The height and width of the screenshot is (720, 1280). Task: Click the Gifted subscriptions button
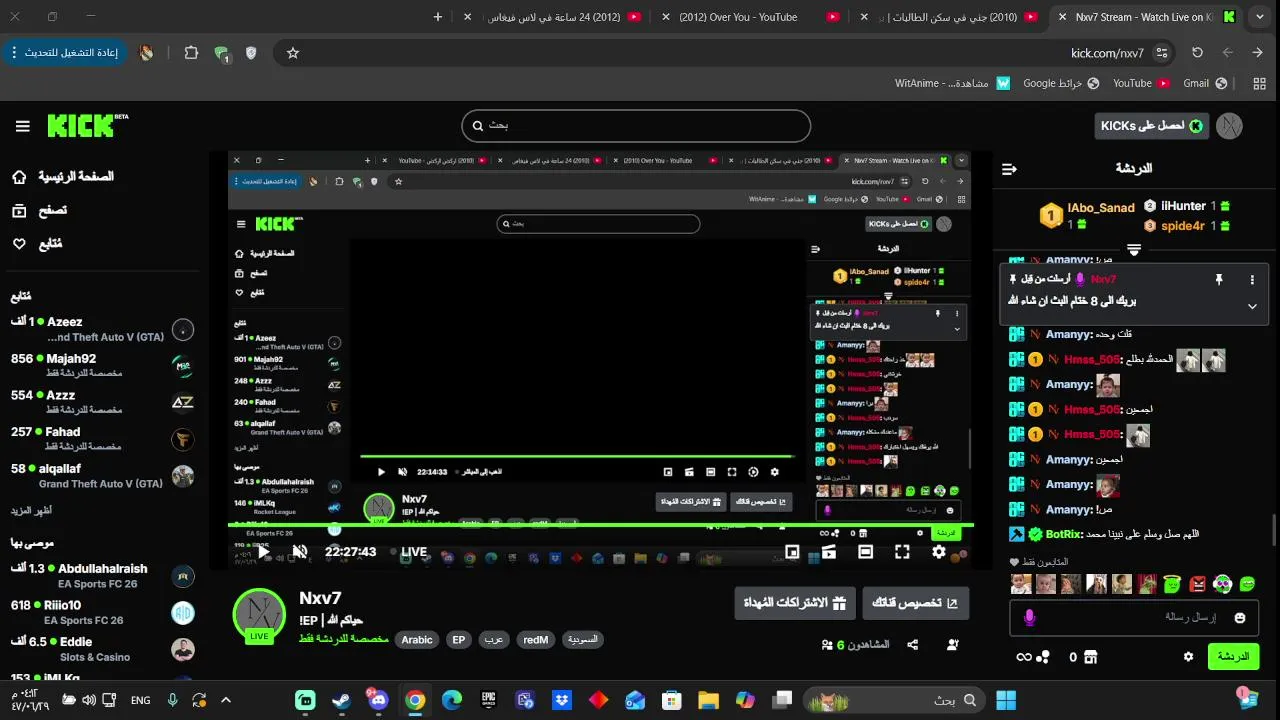click(795, 603)
